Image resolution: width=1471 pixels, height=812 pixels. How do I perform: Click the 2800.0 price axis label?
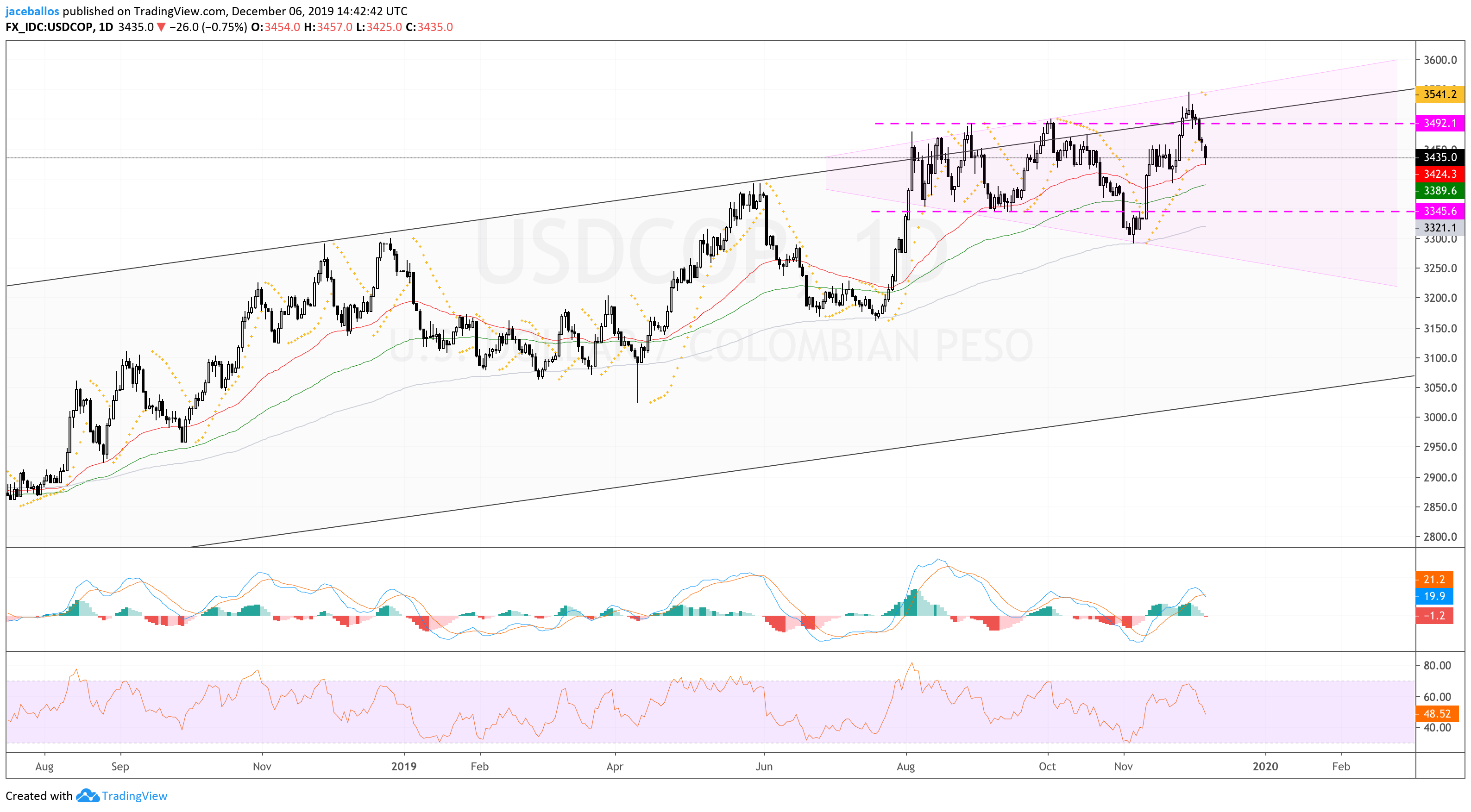1440,537
